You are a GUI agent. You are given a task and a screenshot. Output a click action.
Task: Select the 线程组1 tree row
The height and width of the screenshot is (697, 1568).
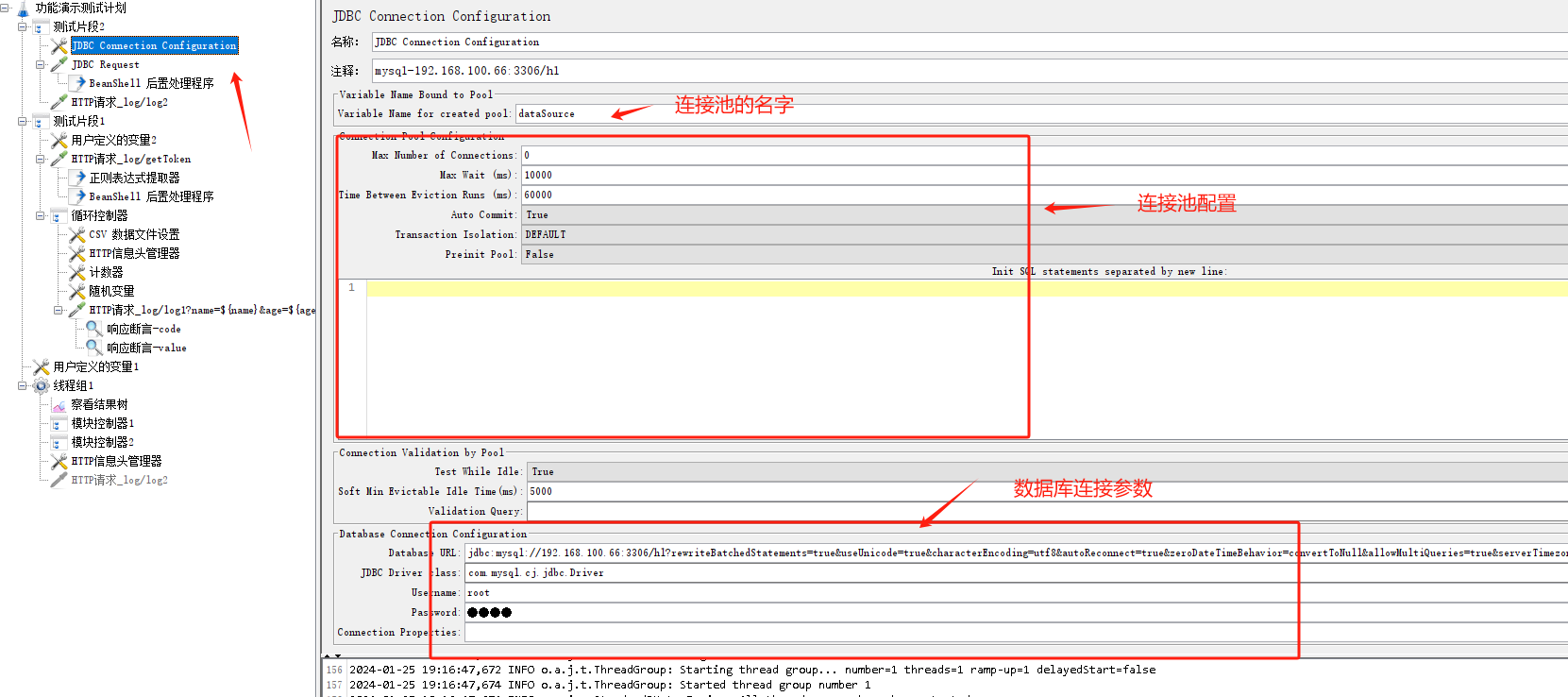coord(74,385)
